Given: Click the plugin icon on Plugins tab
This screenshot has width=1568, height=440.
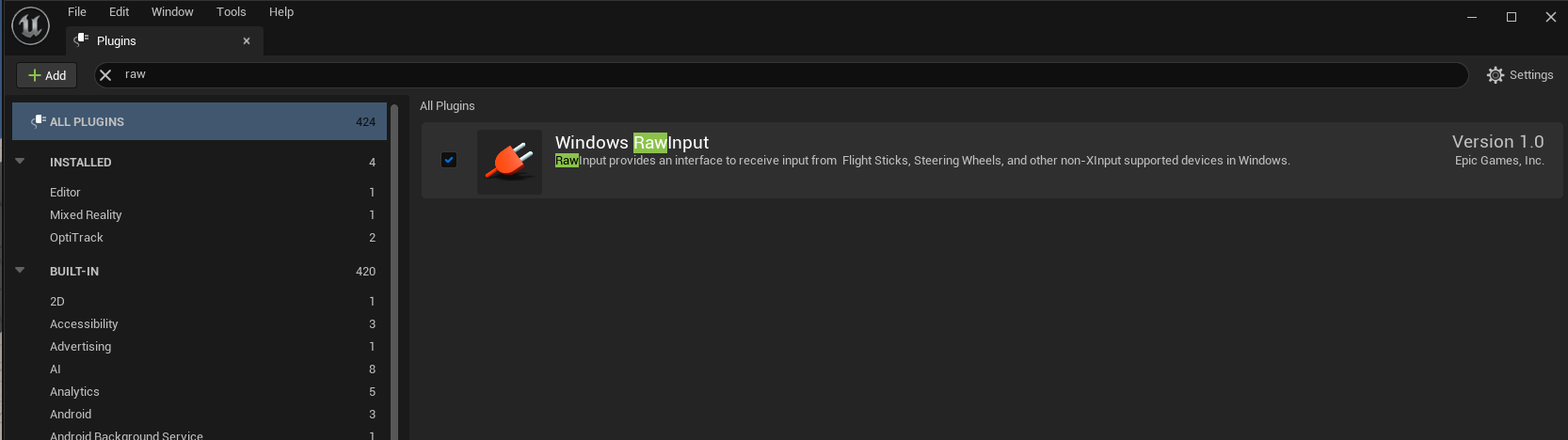Looking at the screenshot, I should [82, 40].
